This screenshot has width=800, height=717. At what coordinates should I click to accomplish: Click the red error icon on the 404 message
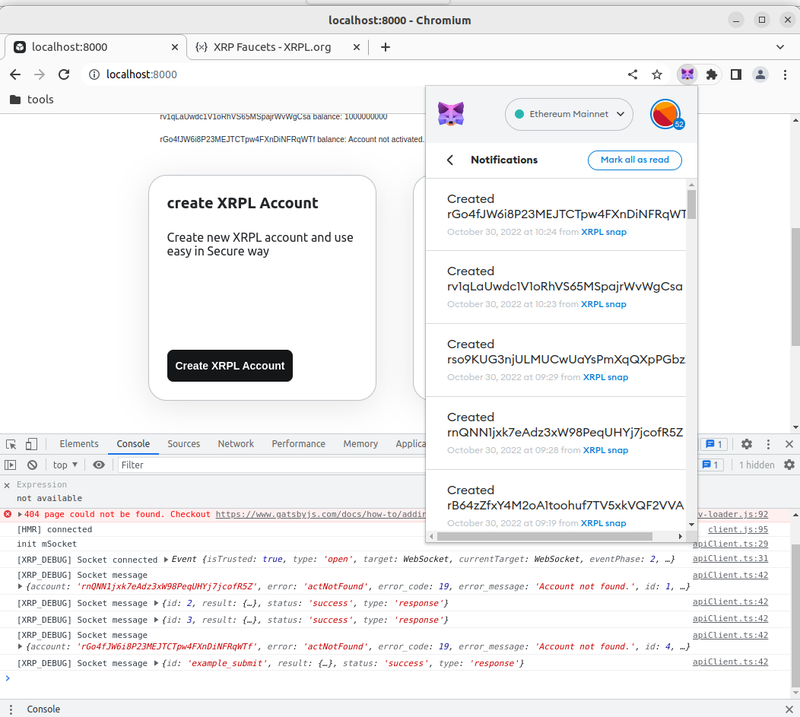click(x=7, y=514)
